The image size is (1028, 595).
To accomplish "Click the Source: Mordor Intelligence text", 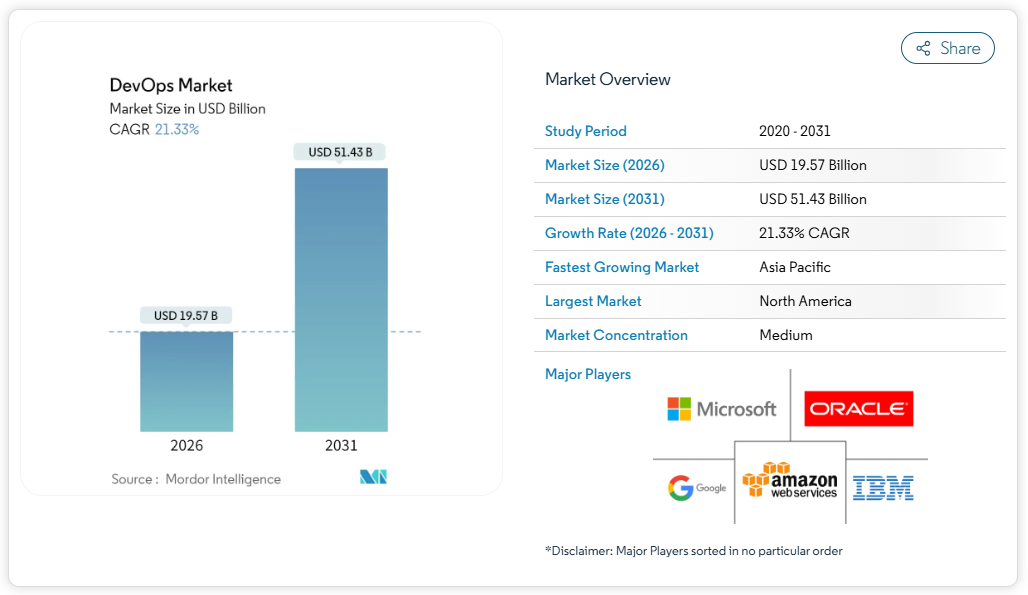I will point(196,479).
